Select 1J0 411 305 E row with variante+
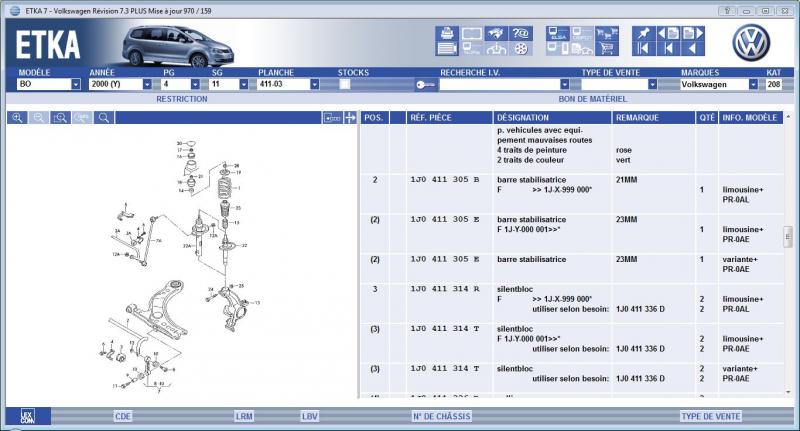The image size is (800, 431). [x=571, y=268]
